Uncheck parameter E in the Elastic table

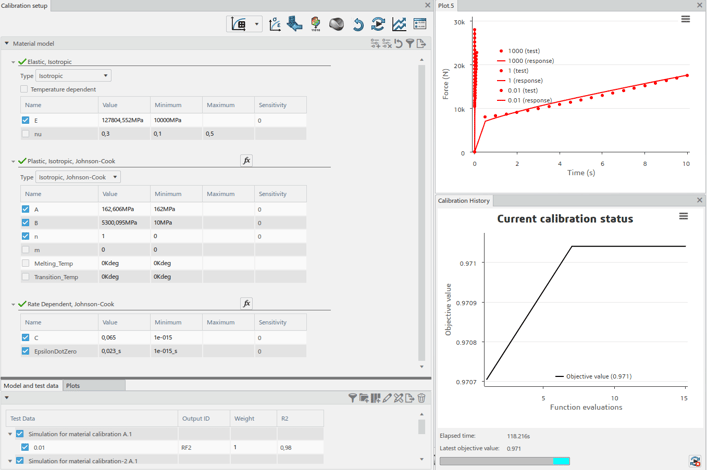coord(26,120)
